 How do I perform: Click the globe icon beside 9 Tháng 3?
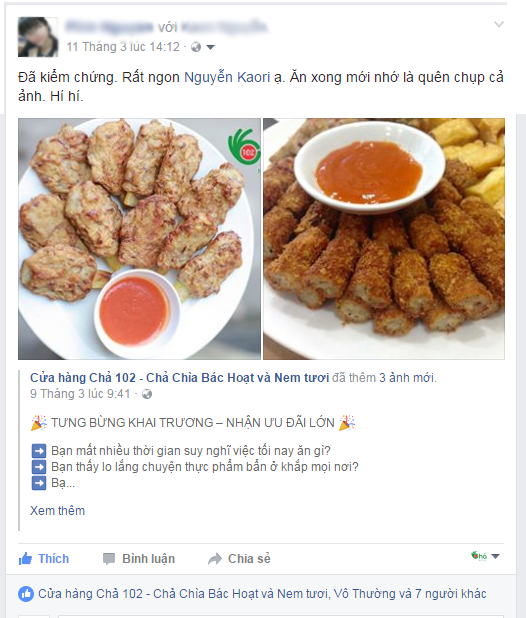pos(147,394)
